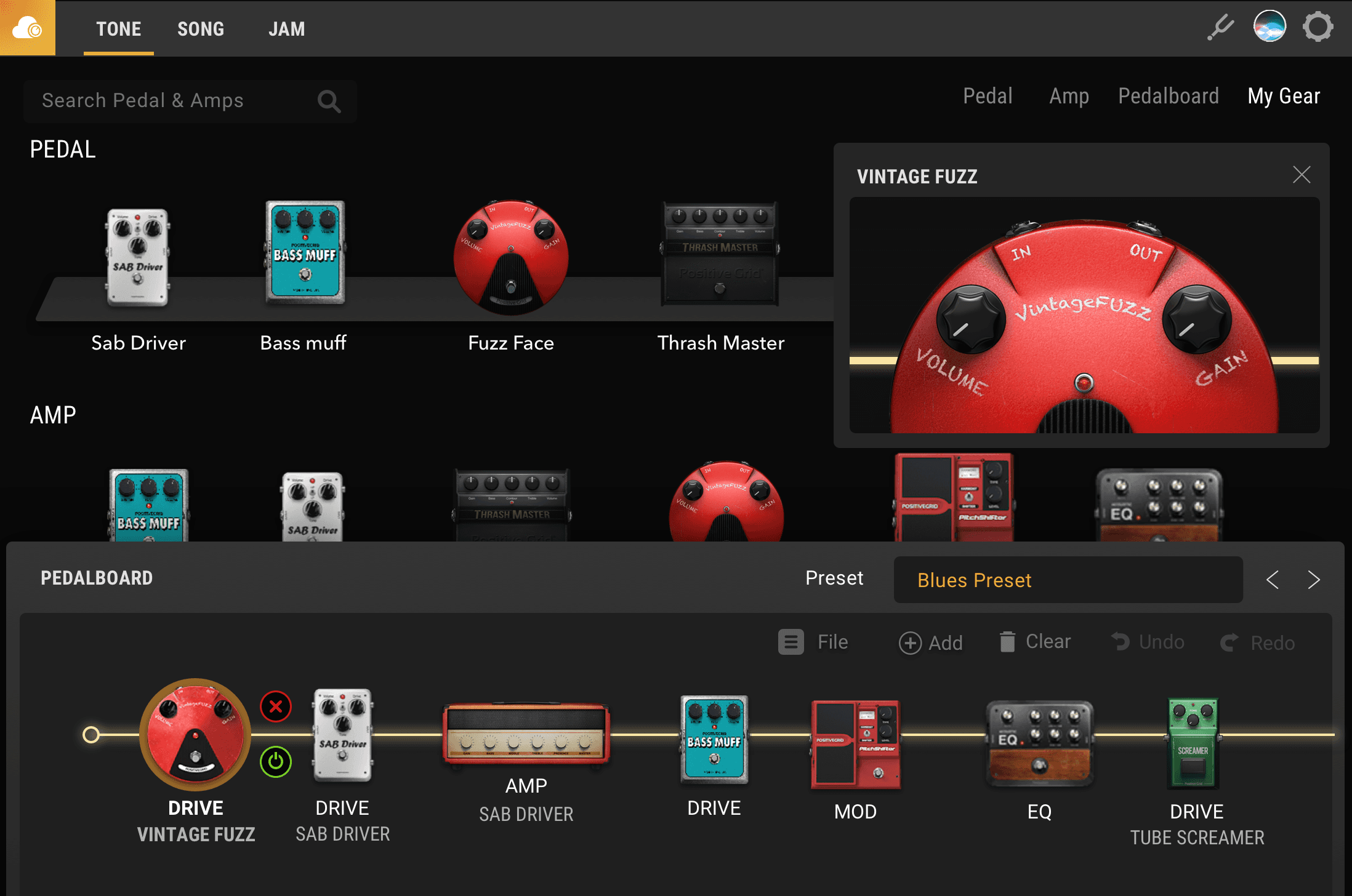Toggle the Vintage Fuzz footswitch LED
The width and height of the screenshot is (1352, 896).
click(1084, 383)
